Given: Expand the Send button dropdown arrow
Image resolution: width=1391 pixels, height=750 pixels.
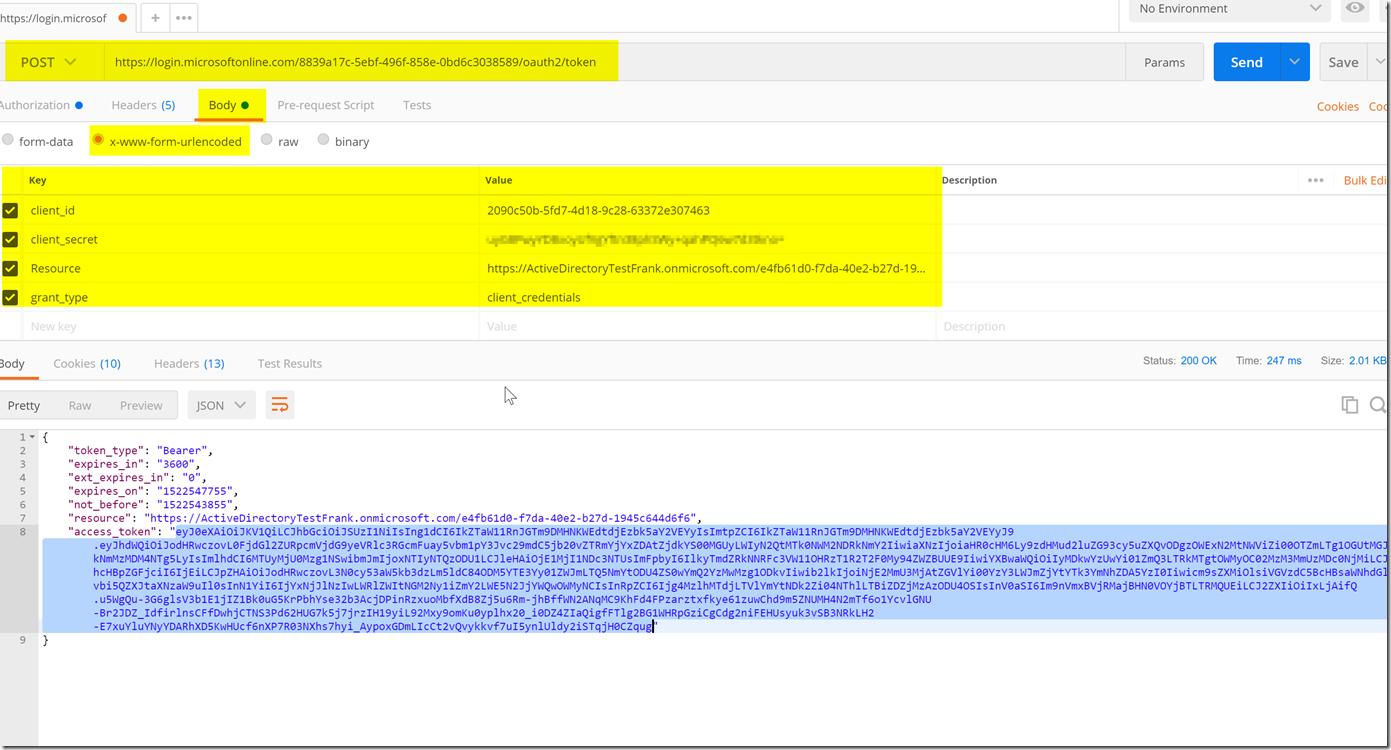Looking at the screenshot, I should coord(1294,62).
